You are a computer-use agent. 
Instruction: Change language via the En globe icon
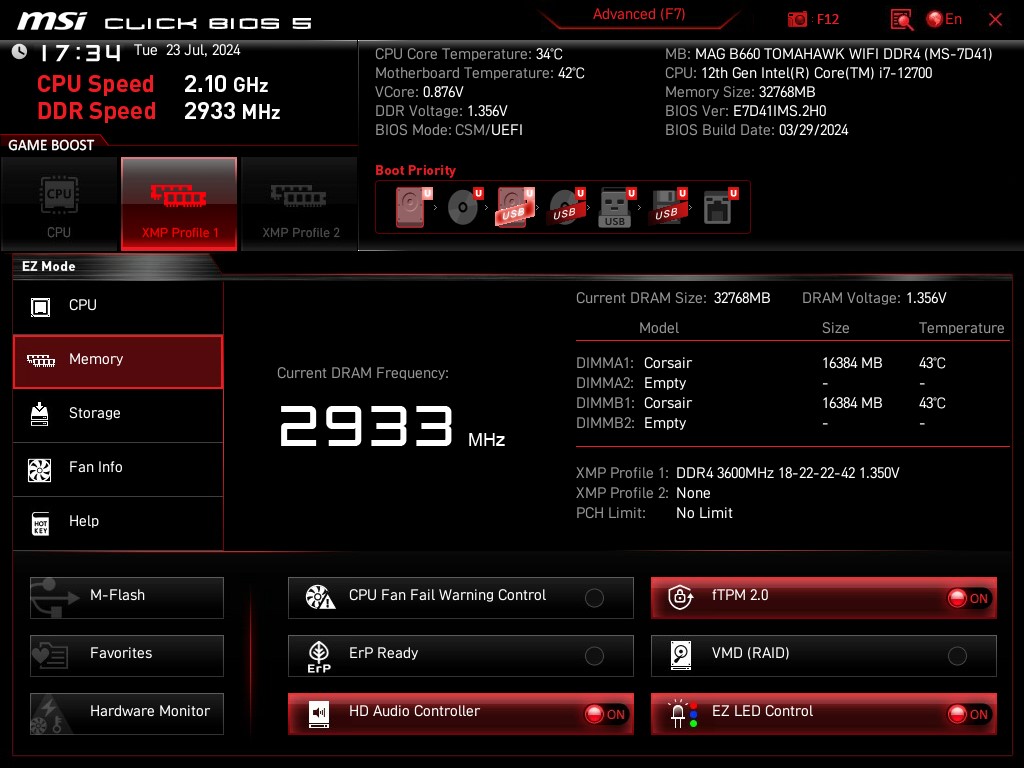(944, 19)
